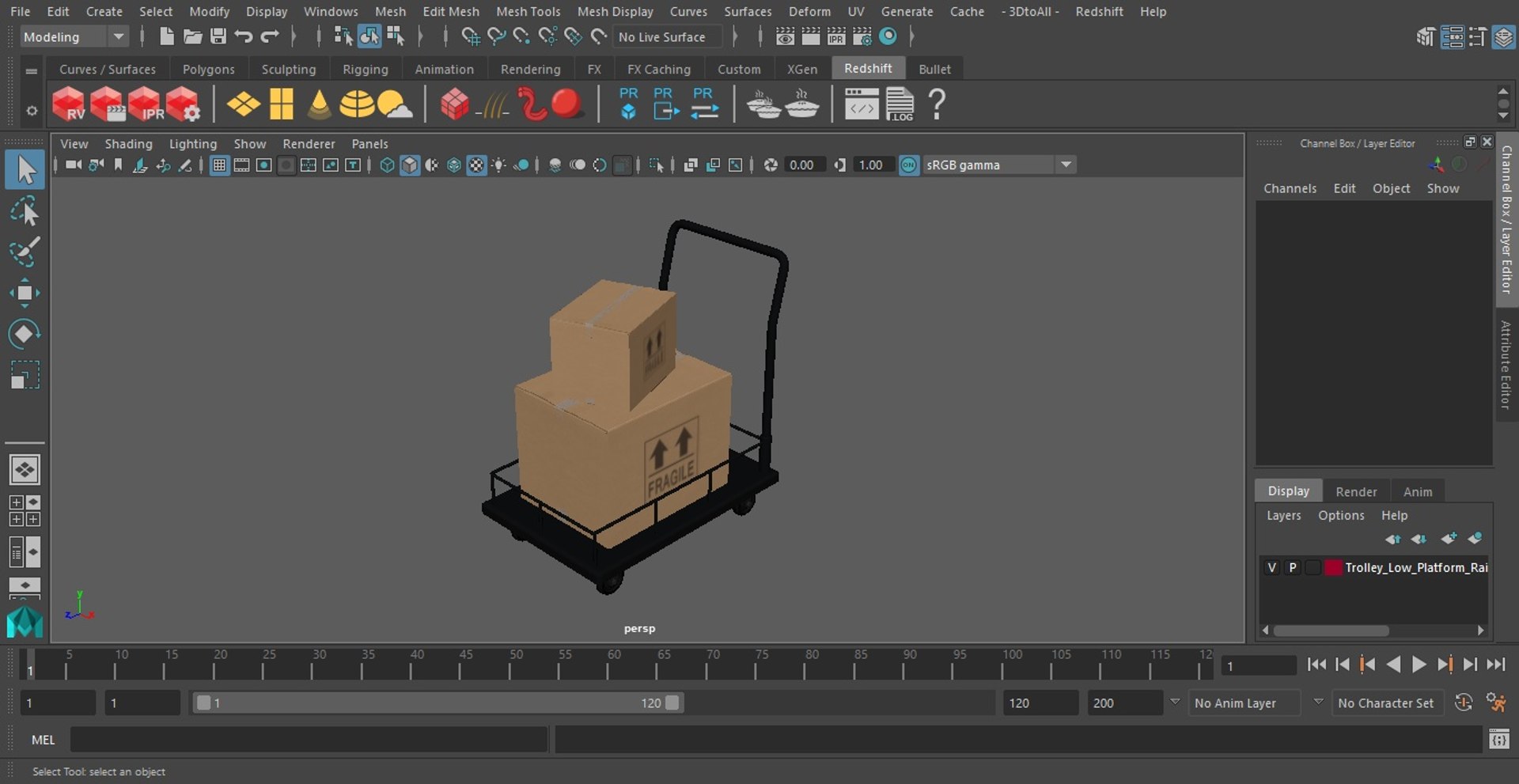Screen dimensions: 1519x784
Task: Expand the shelf scroll down arrow
Action: [1503, 116]
